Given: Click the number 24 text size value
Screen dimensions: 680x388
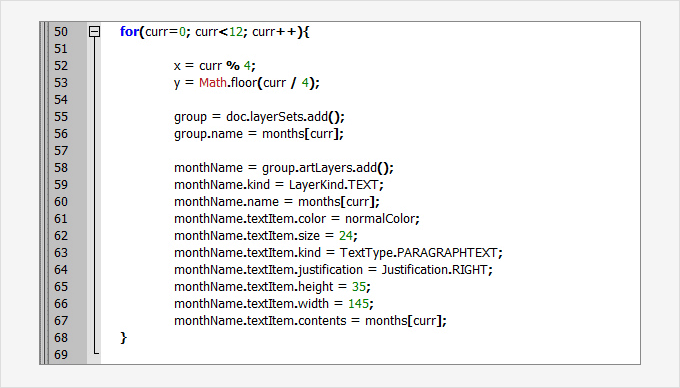Looking at the screenshot, I should pyautogui.click(x=346, y=235).
